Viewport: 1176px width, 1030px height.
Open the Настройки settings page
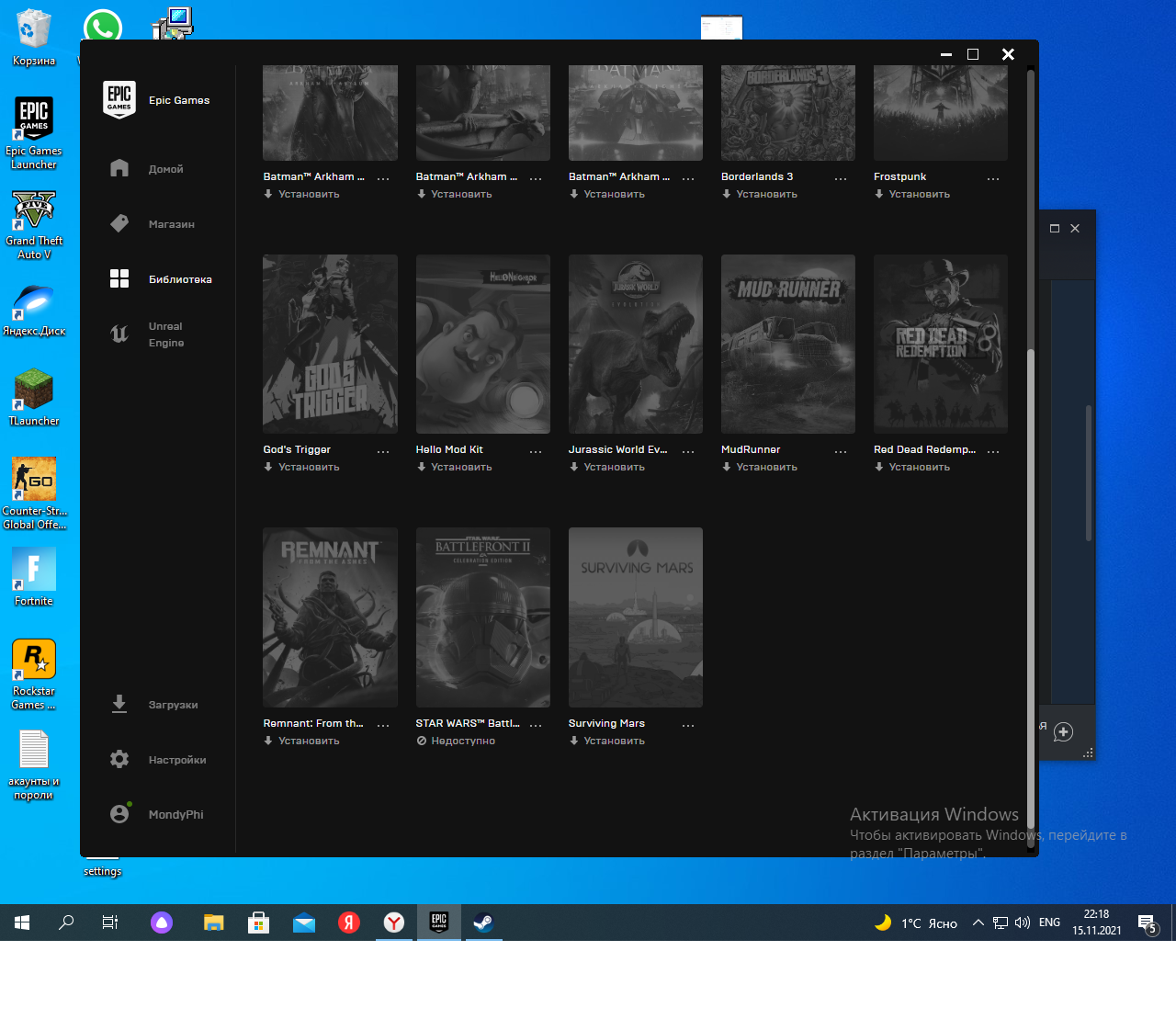click(x=158, y=760)
